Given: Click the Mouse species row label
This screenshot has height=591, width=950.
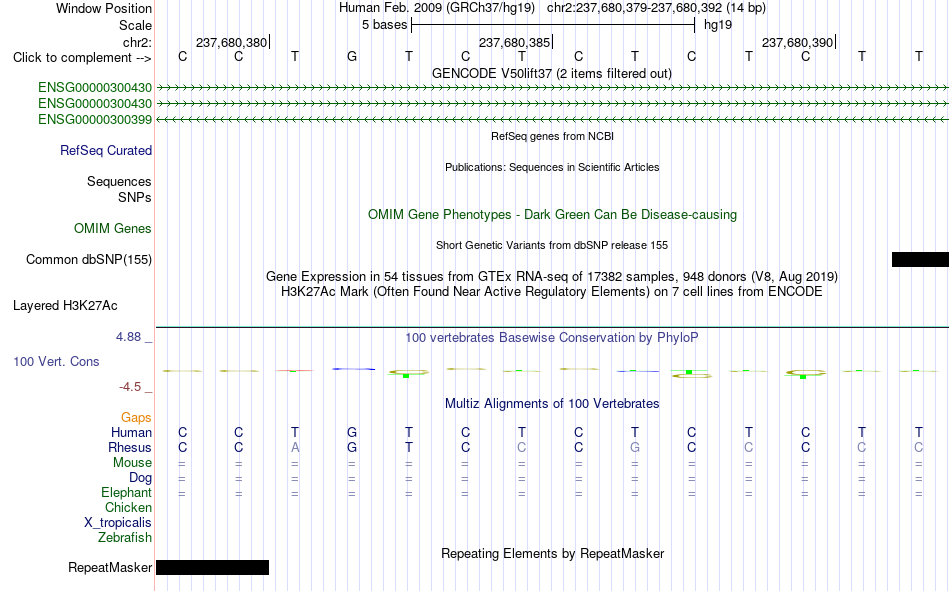Looking at the screenshot, I should coord(132,462).
